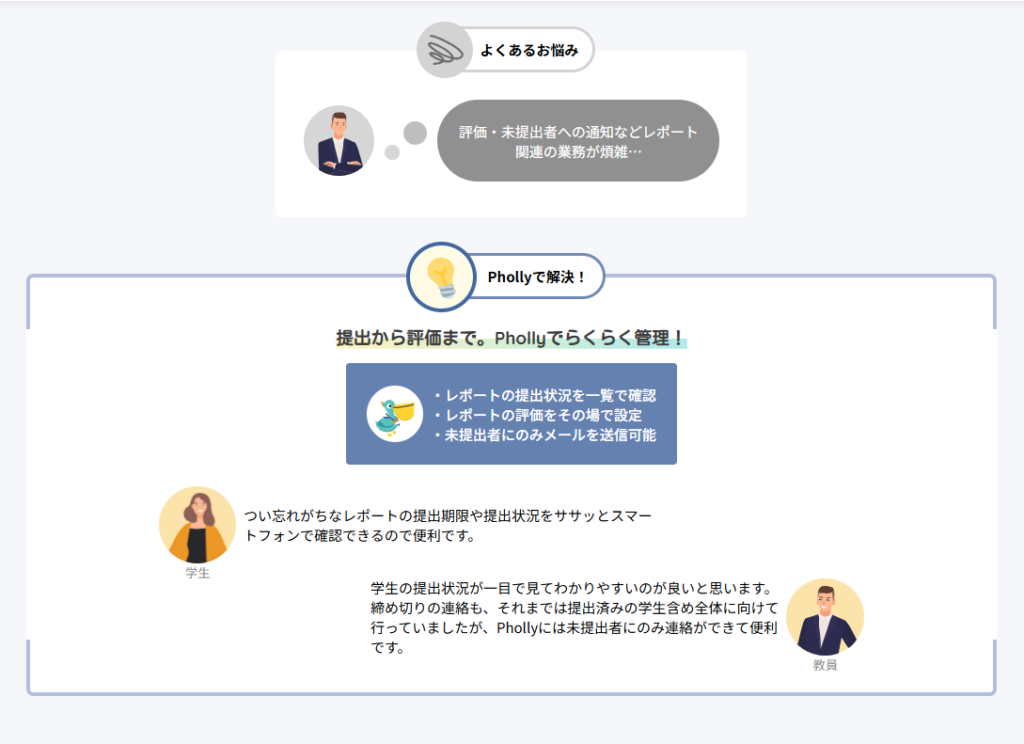Click the smallest gray thought bubble dot
Viewport: 1024px width, 744px height.
(x=392, y=152)
